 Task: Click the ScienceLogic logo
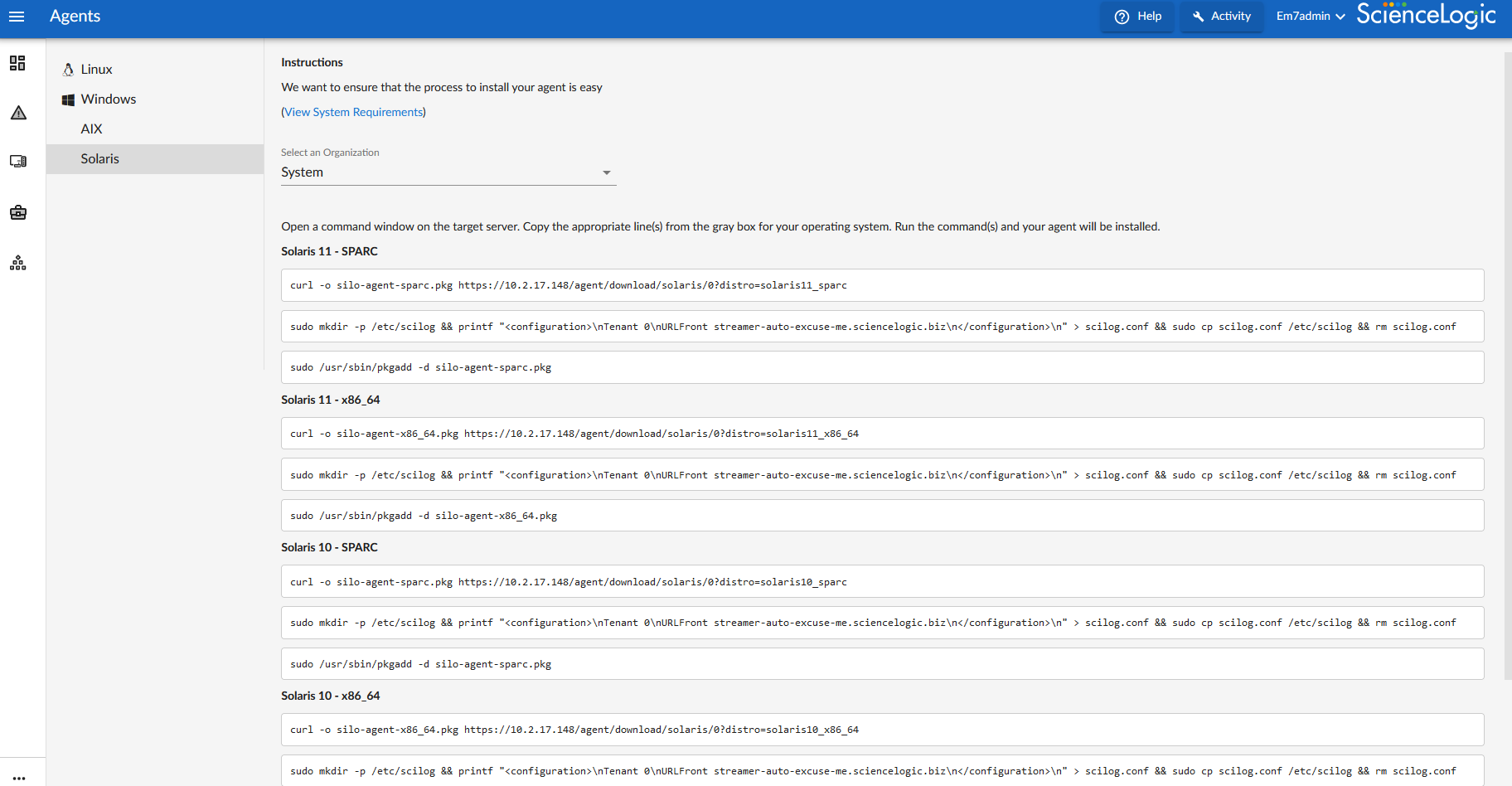click(x=1426, y=16)
